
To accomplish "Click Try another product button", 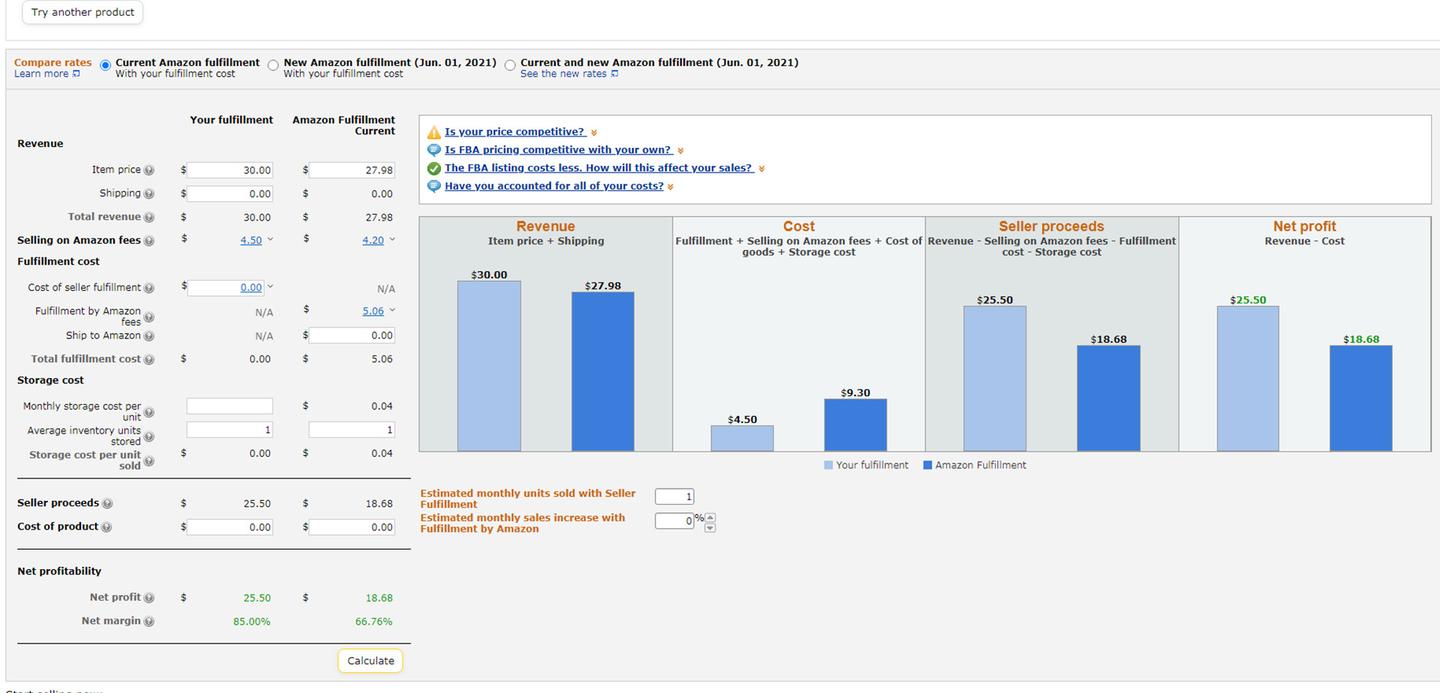I will point(83,13).
